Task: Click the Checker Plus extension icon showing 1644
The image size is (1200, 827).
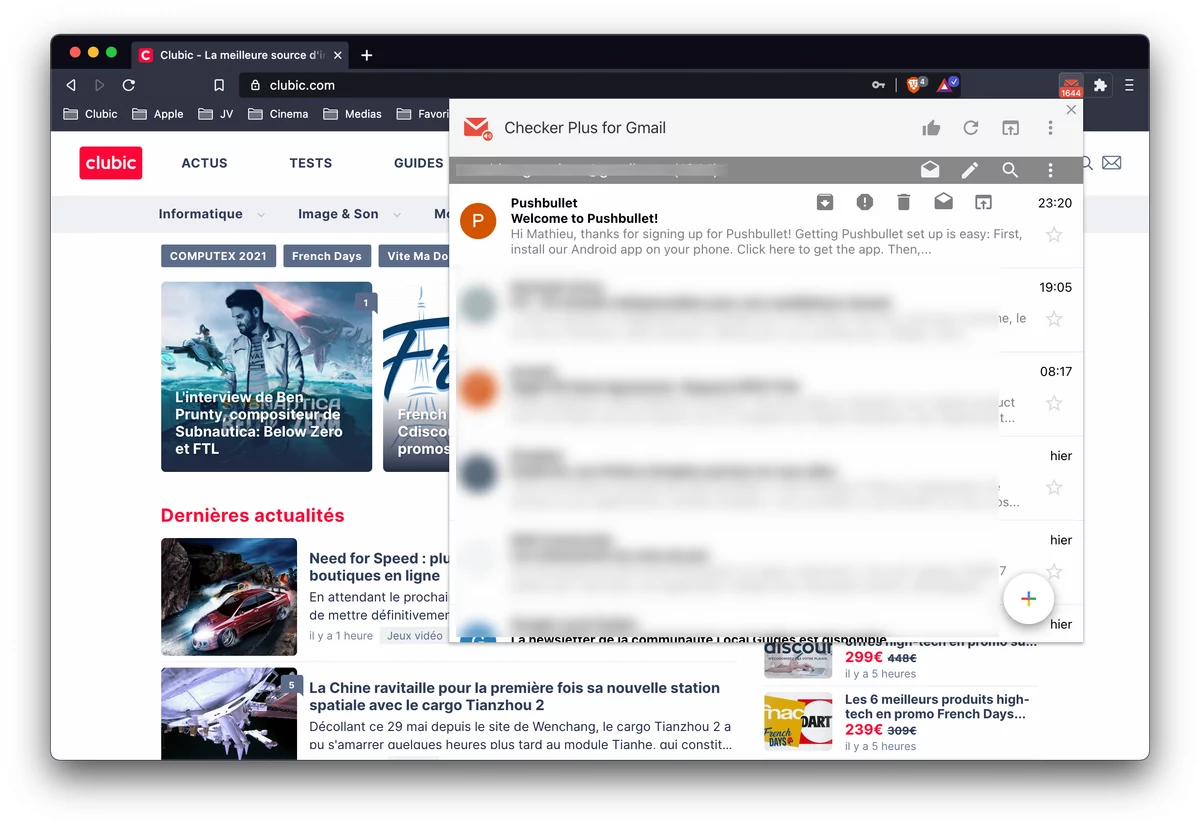Action: [1071, 86]
